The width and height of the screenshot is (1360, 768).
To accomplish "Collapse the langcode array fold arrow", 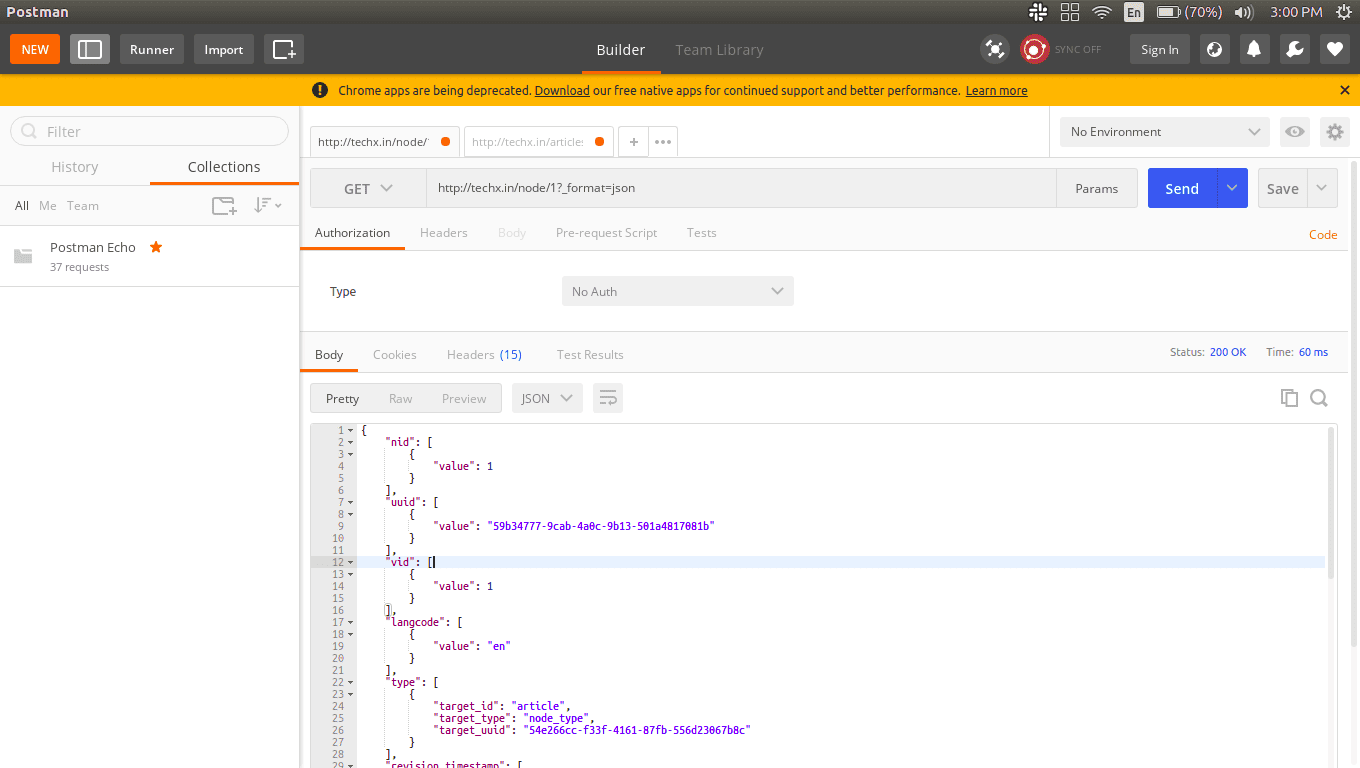I will (x=350, y=622).
